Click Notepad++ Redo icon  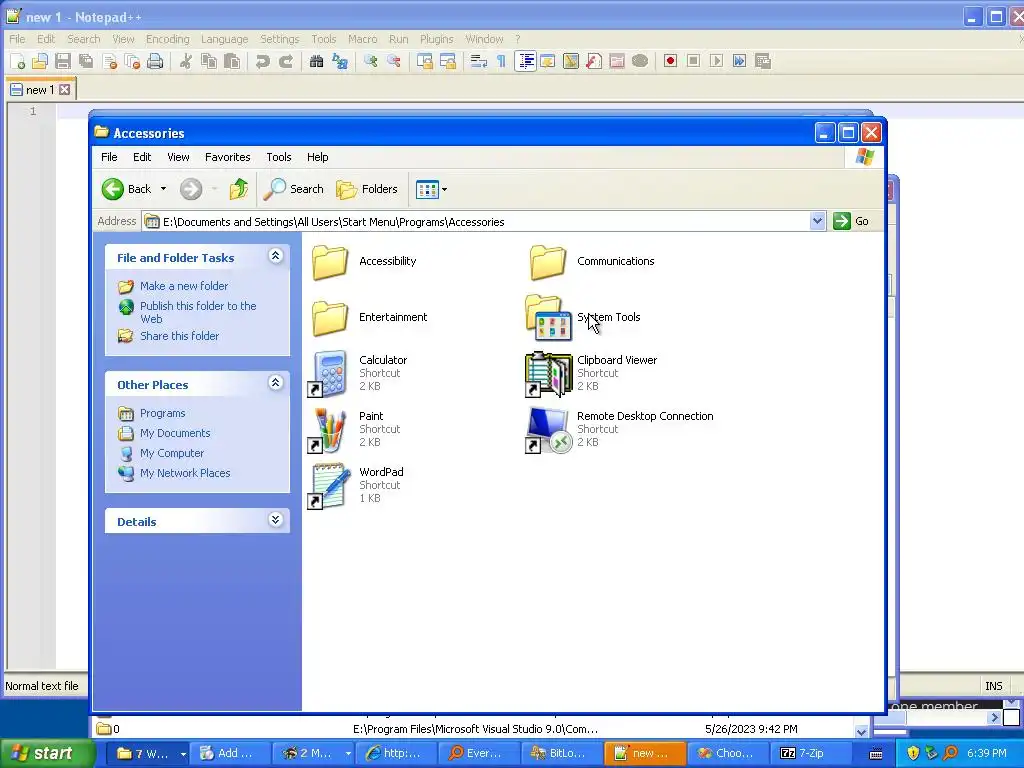point(285,61)
